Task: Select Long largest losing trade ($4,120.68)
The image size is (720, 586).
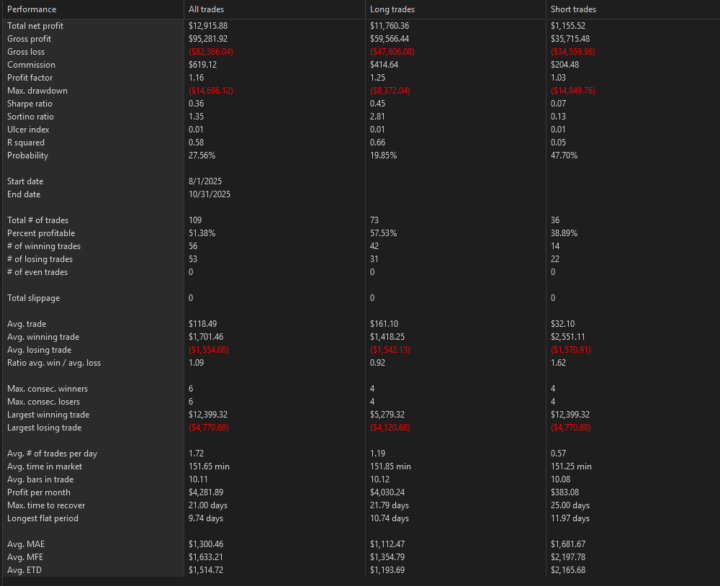Action: pyautogui.click(x=390, y=428)
